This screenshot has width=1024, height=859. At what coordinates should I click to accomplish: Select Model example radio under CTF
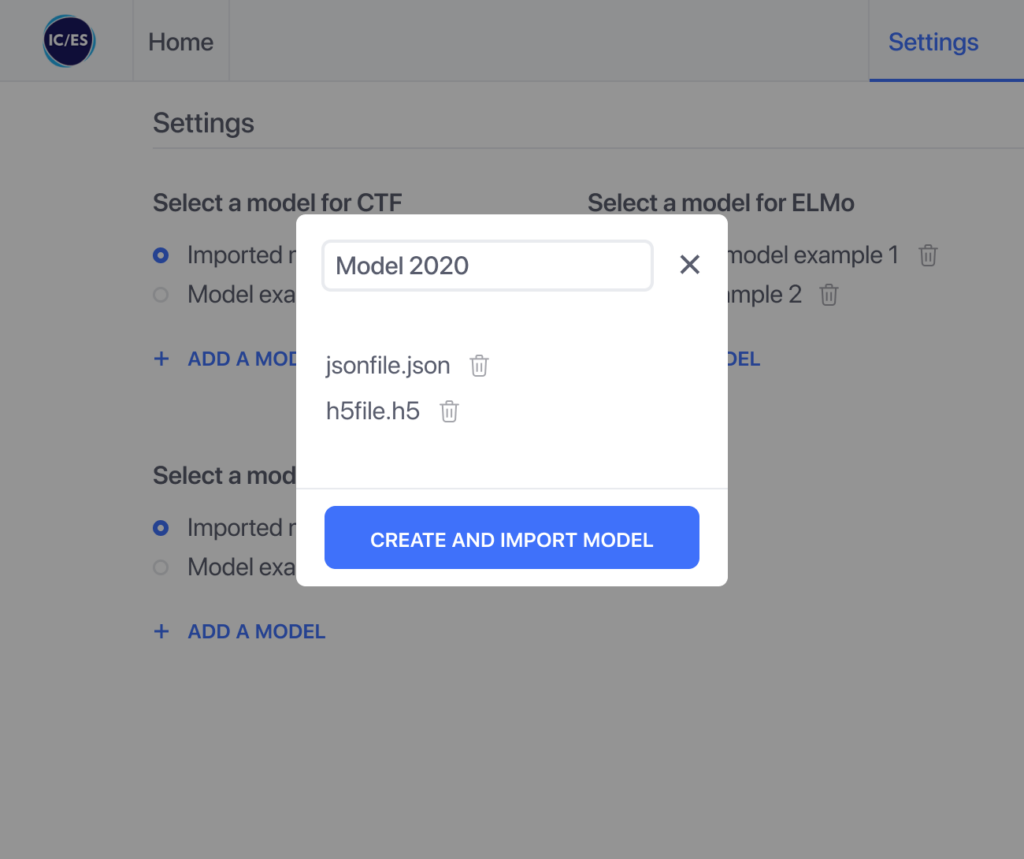[x=161, y=295]
